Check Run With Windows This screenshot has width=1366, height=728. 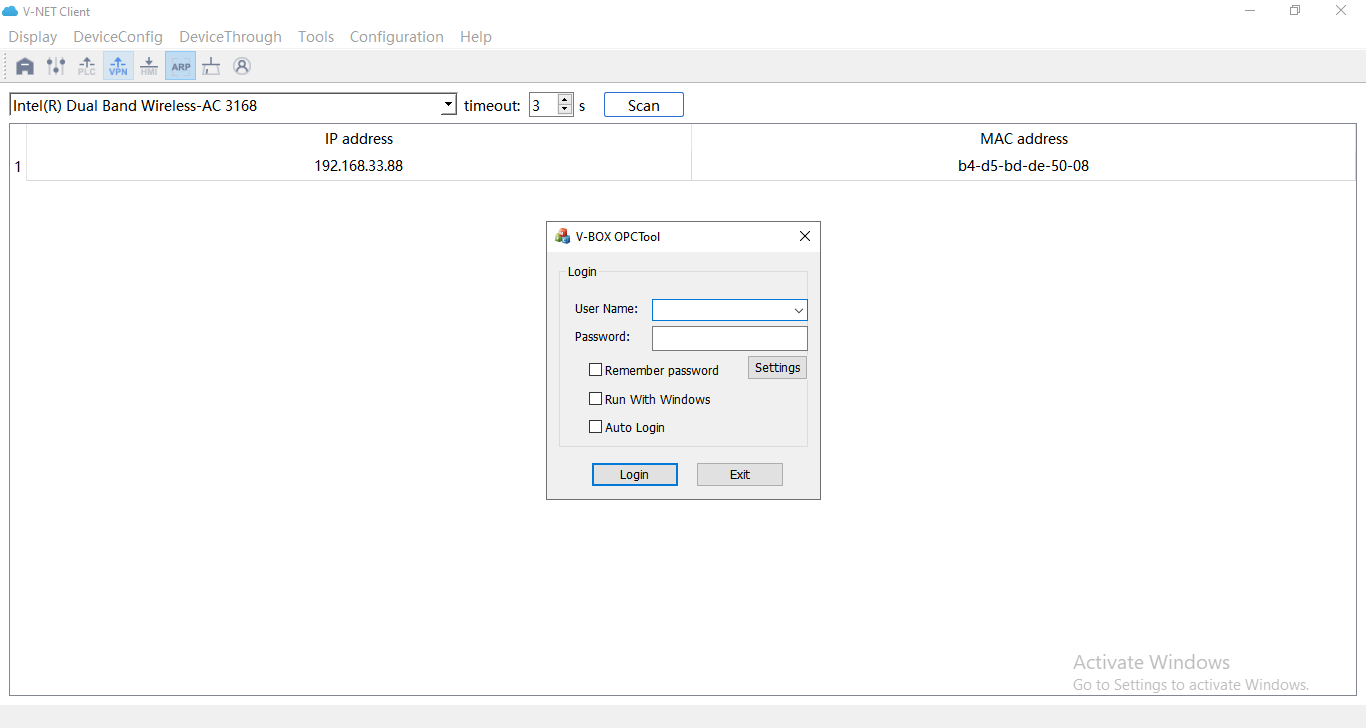[x=595, y=398]
